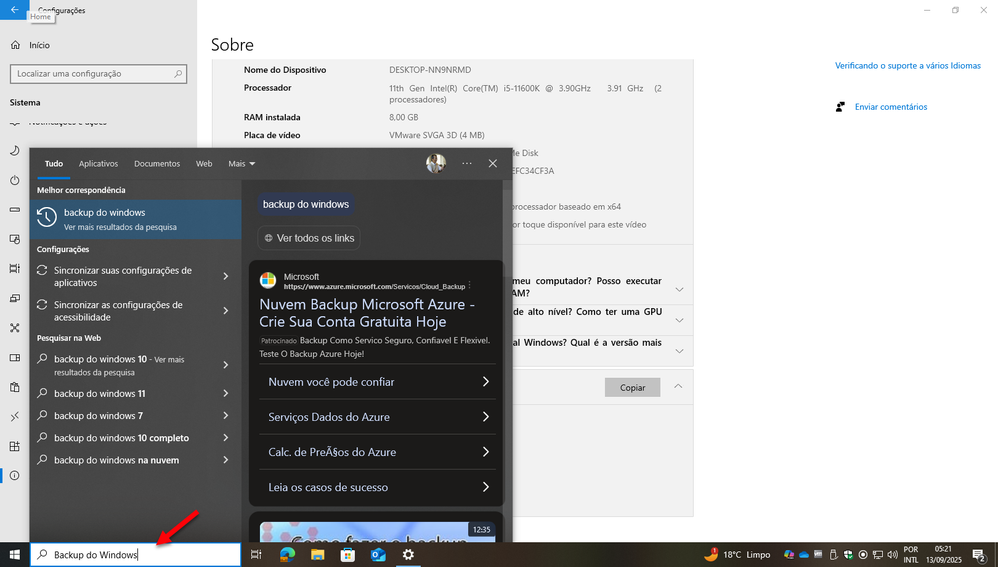
Task: Open the notification center icon
Action: coord(979,555)
